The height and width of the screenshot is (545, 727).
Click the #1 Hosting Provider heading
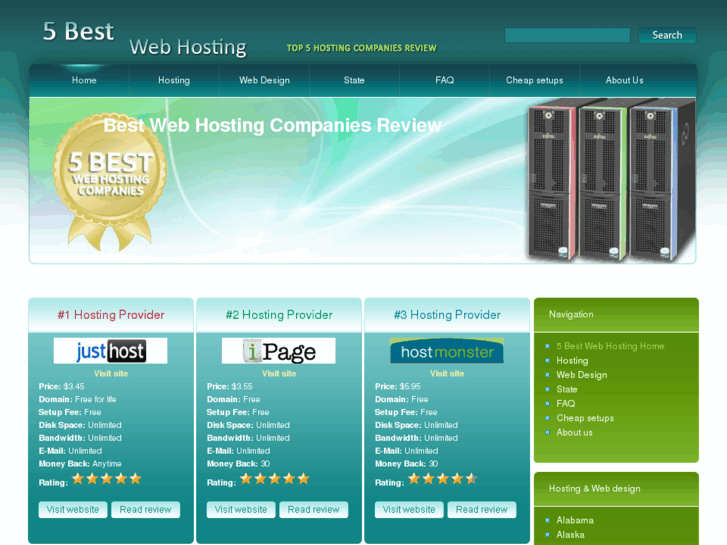(111, 315)
